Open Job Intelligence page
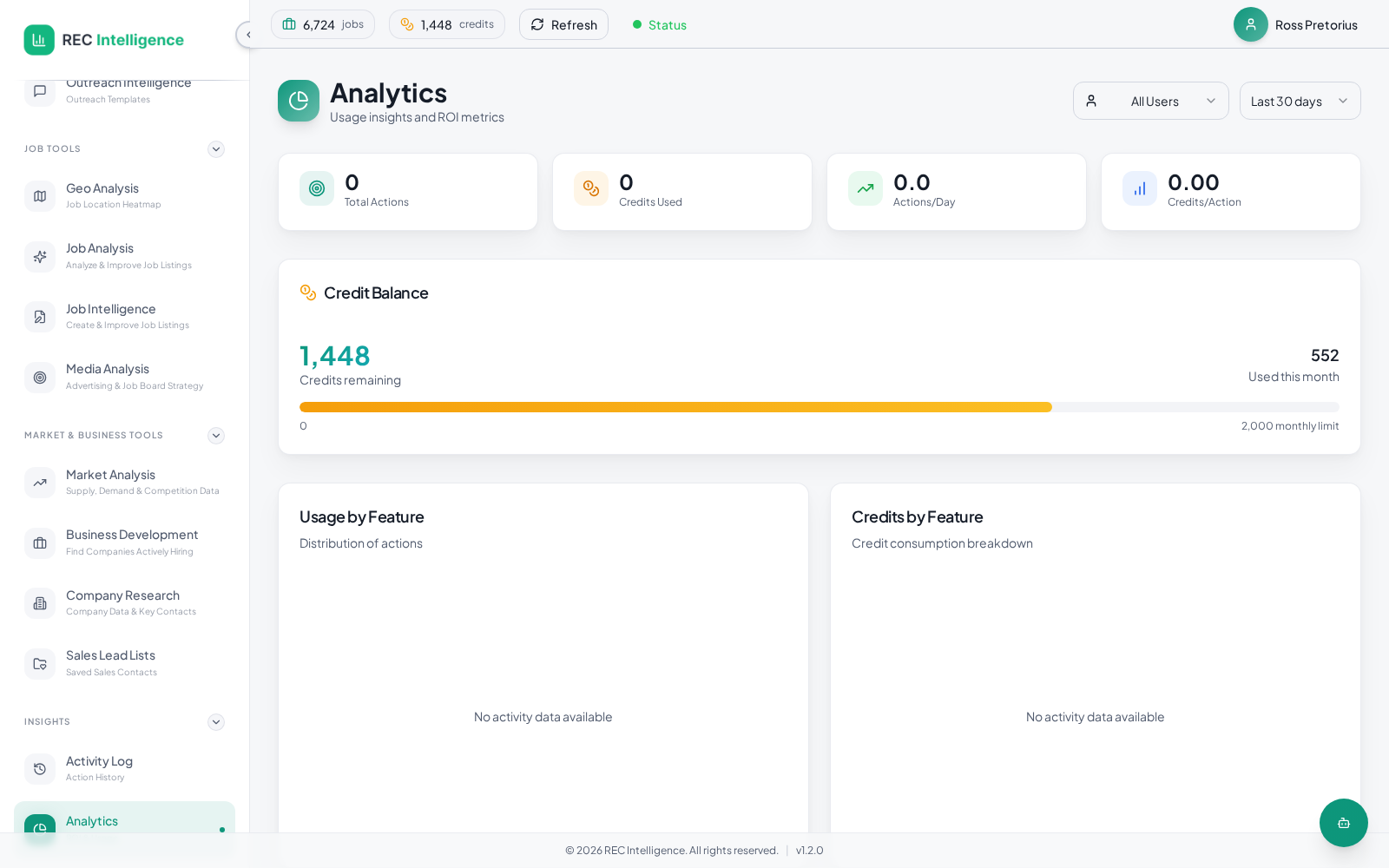 (124, 317)
